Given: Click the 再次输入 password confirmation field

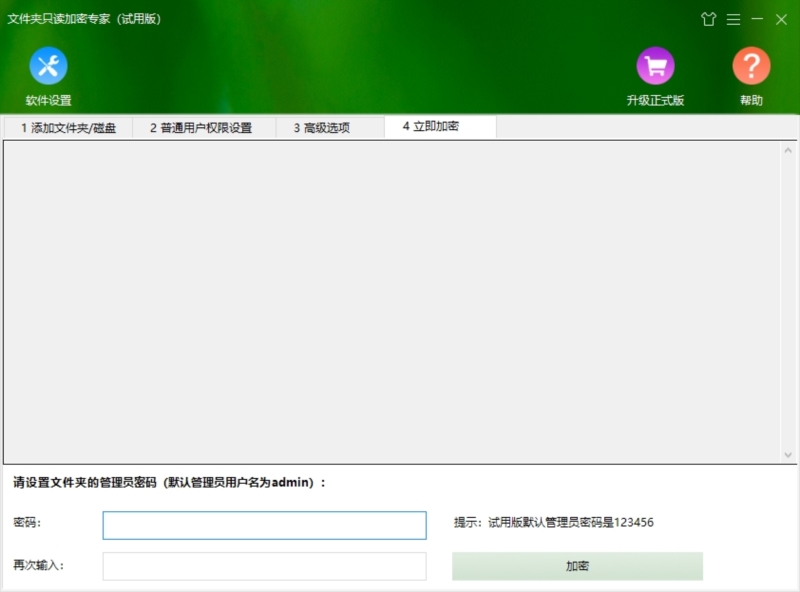Looking at the screenshot, I should 264,566.
